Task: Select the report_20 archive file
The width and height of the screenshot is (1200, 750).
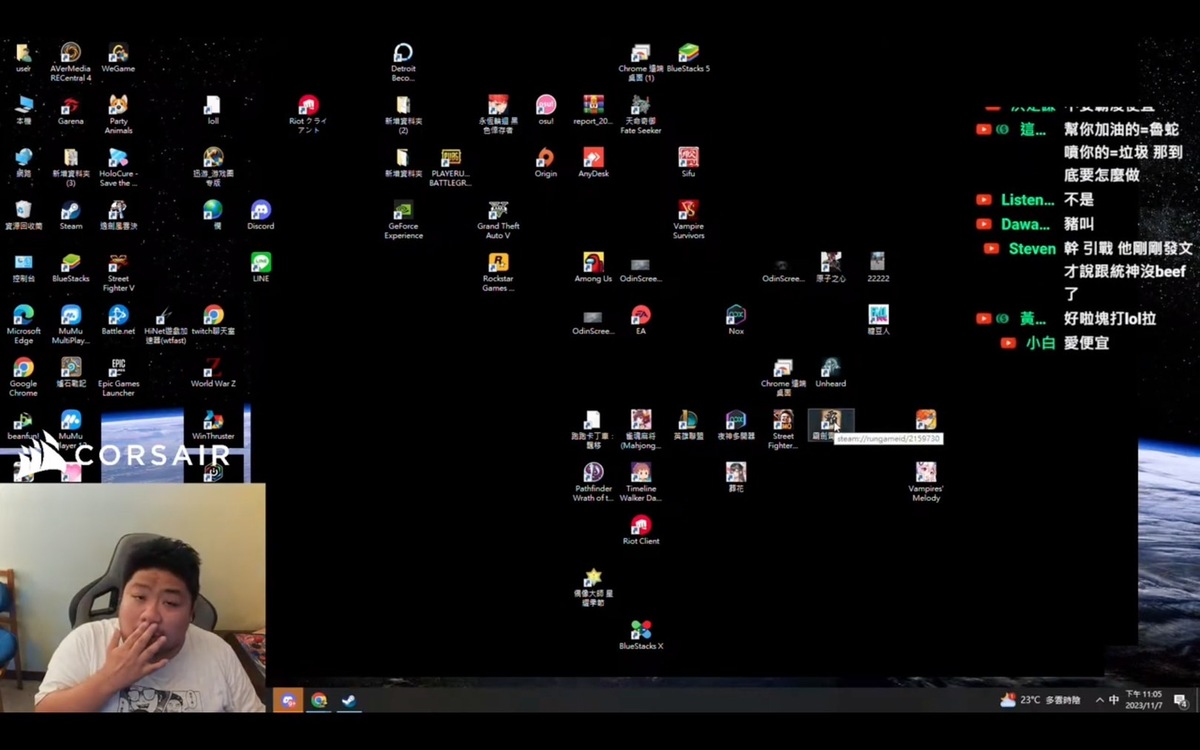Action: pyautogui.click(x=593, y=110)
